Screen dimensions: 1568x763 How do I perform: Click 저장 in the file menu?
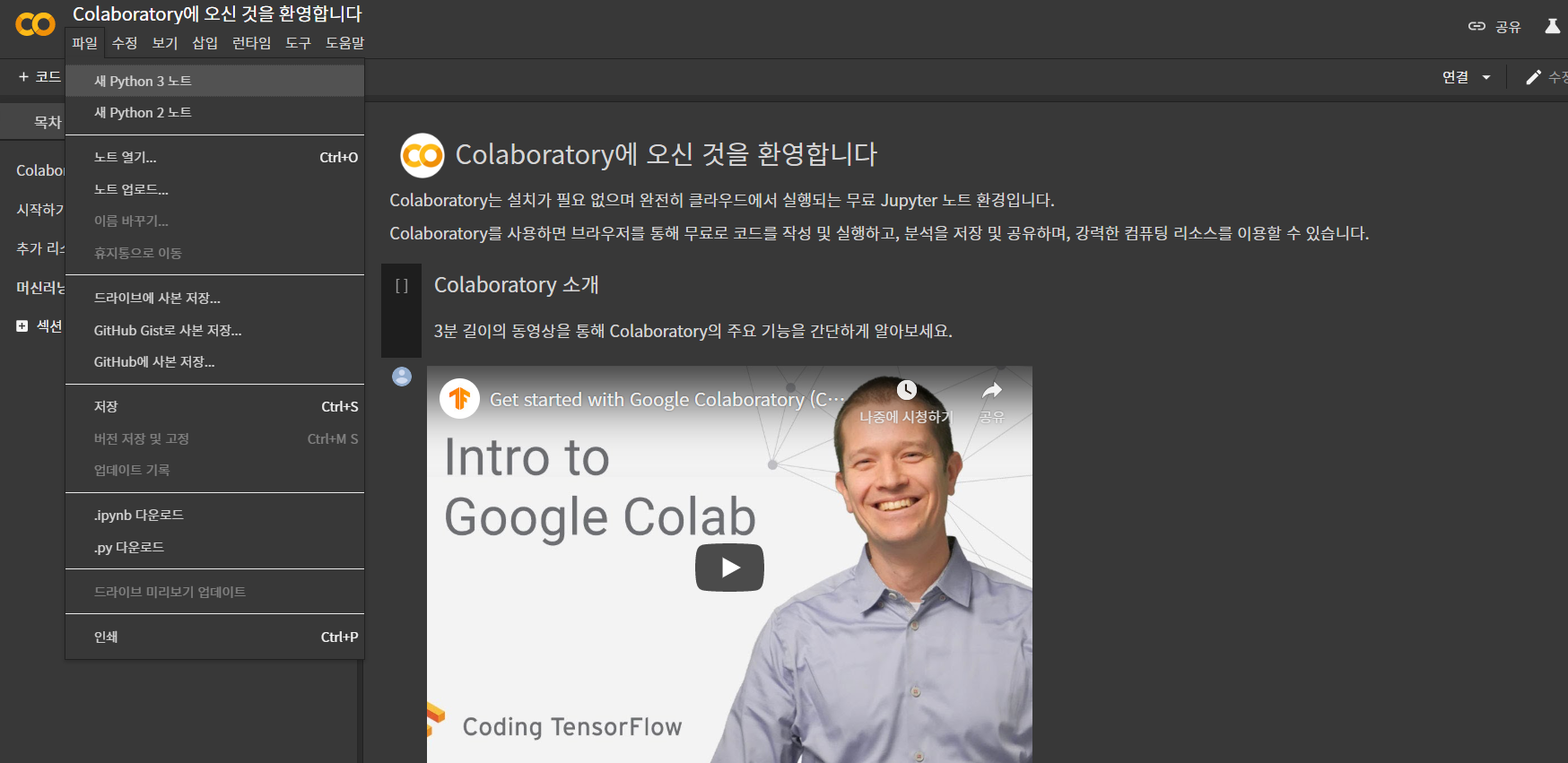(x=215, y=406)
